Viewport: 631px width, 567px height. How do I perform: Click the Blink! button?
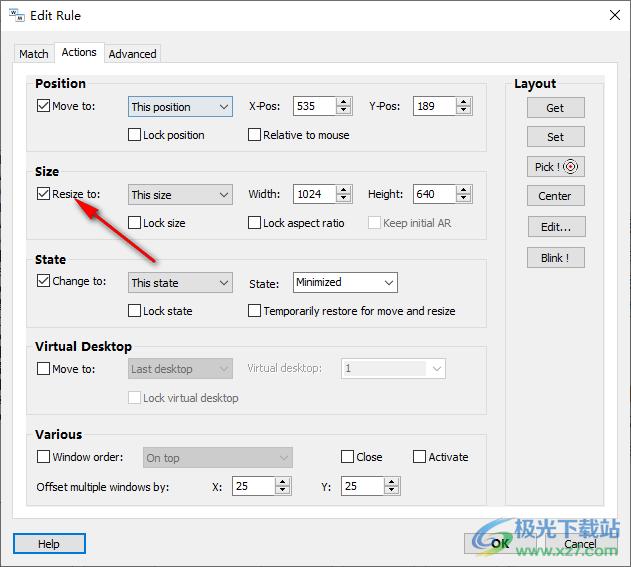tap(555, 257)
